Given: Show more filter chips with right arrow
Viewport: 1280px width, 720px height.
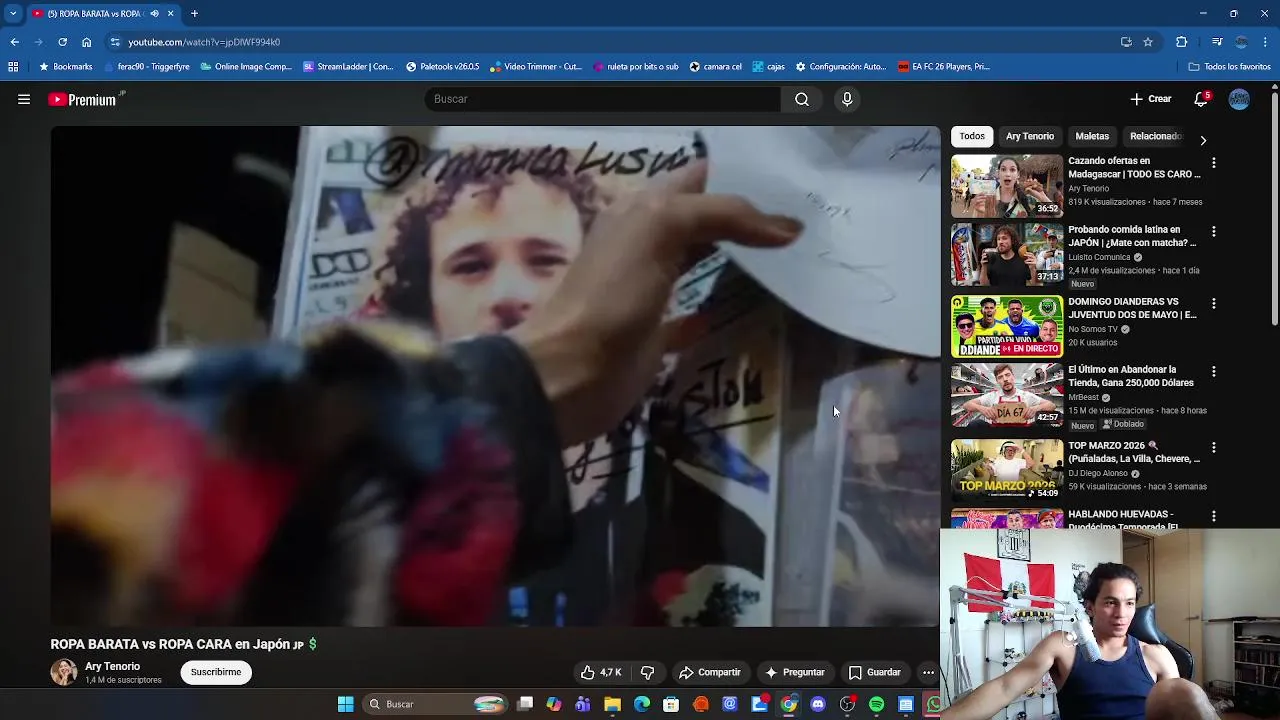Looking at the screenshot, I should click(1203, 140).
